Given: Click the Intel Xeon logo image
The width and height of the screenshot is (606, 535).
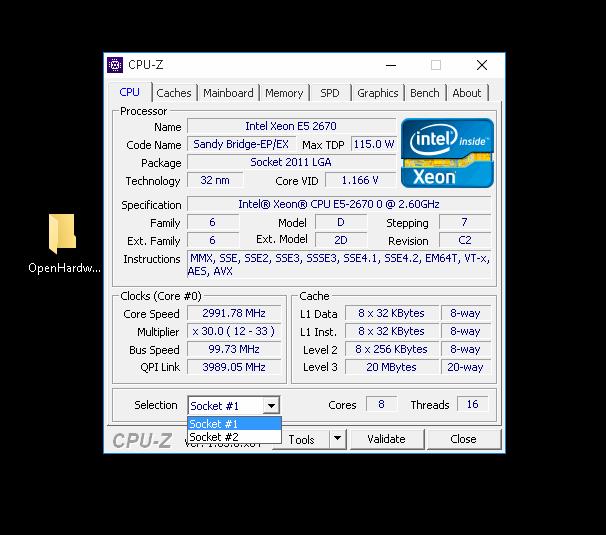Looking at the screenshot, I should (447, 153).
